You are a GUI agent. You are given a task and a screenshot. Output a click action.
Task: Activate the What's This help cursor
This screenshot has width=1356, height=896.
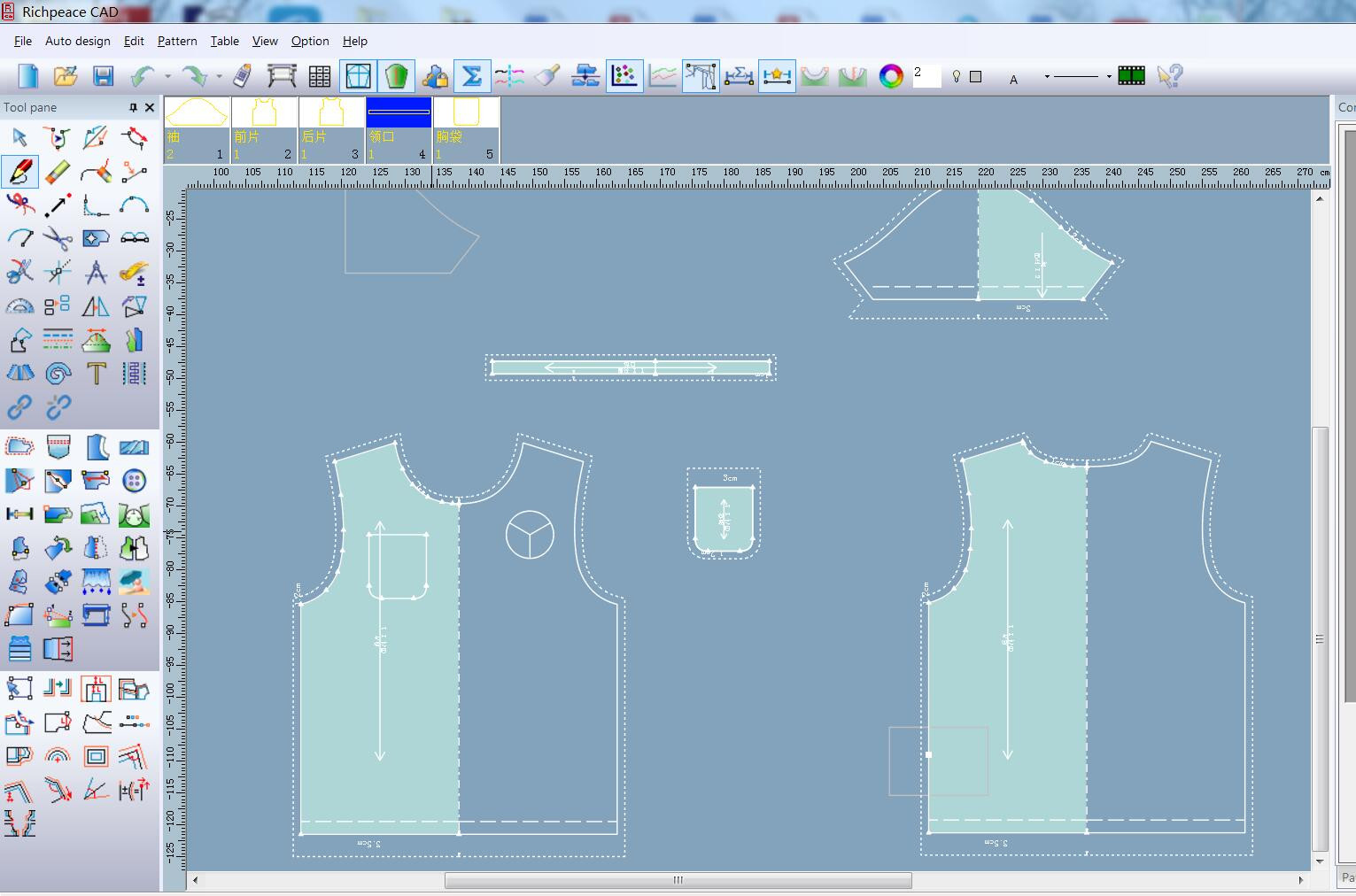(x=1171, y=76)
